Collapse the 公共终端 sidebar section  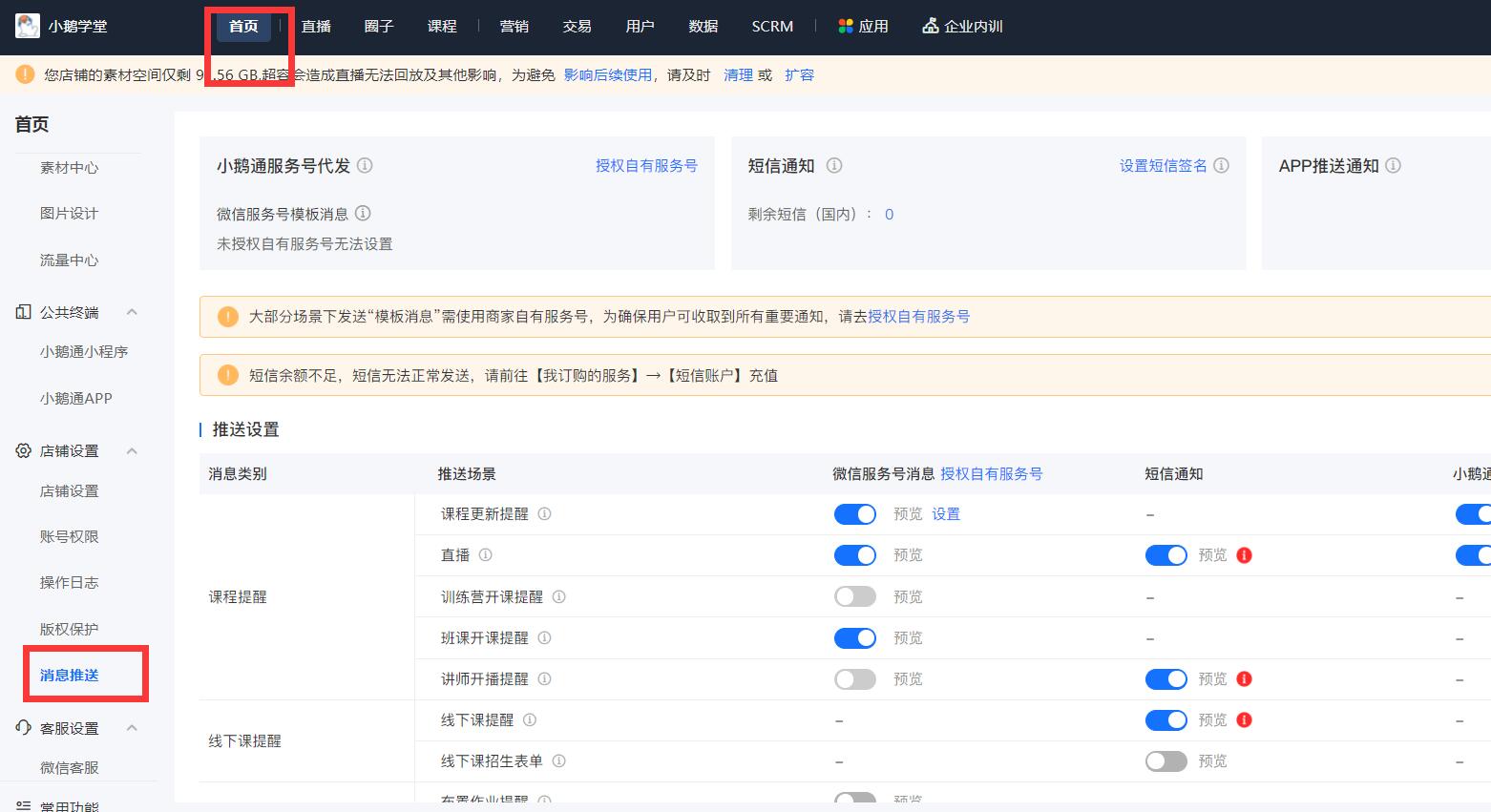click(133, 311)
